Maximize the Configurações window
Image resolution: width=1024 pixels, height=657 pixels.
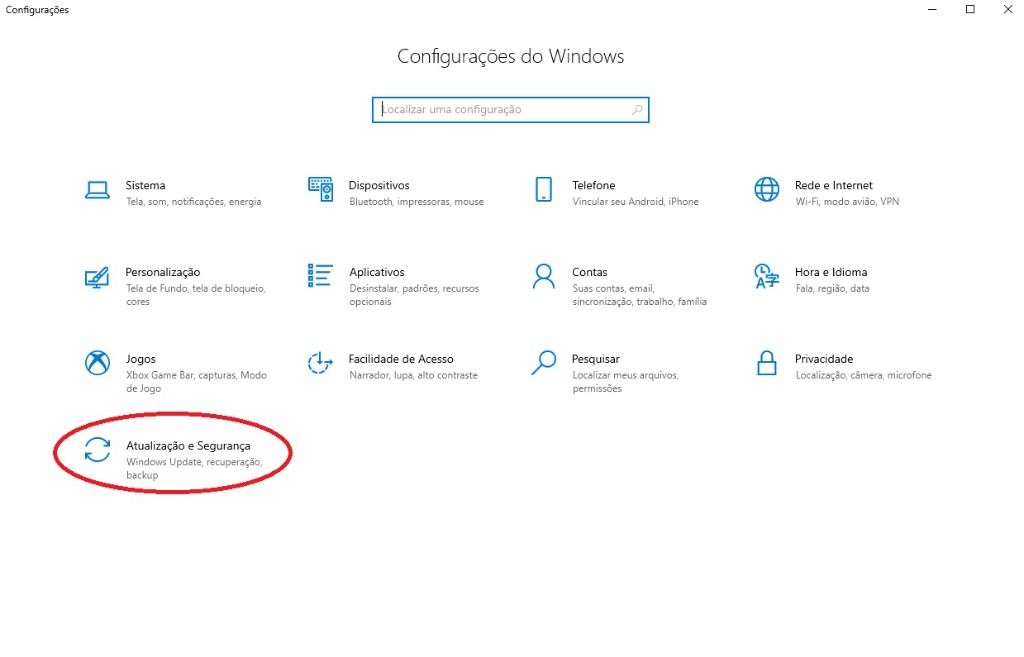969,10
